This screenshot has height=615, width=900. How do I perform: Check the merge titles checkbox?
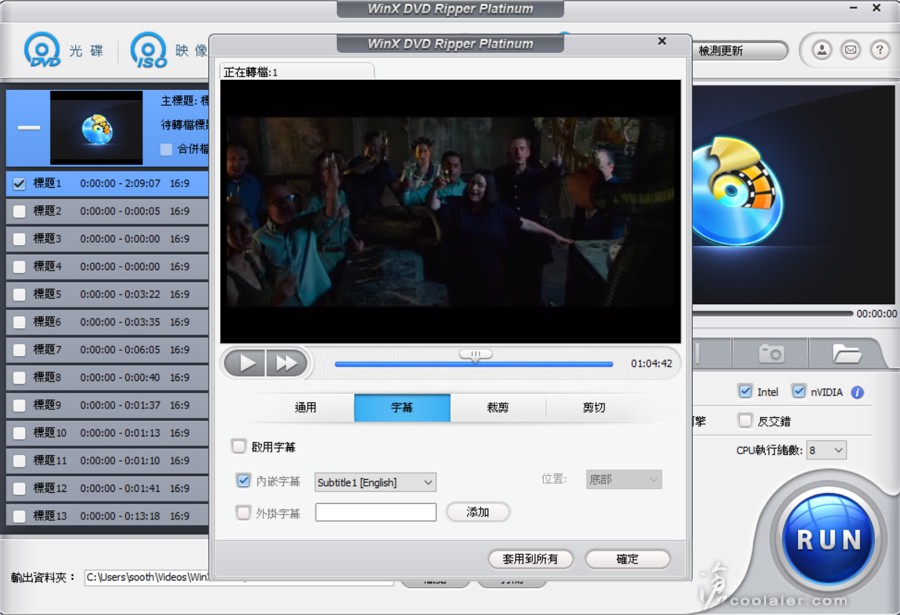[166, 149]
